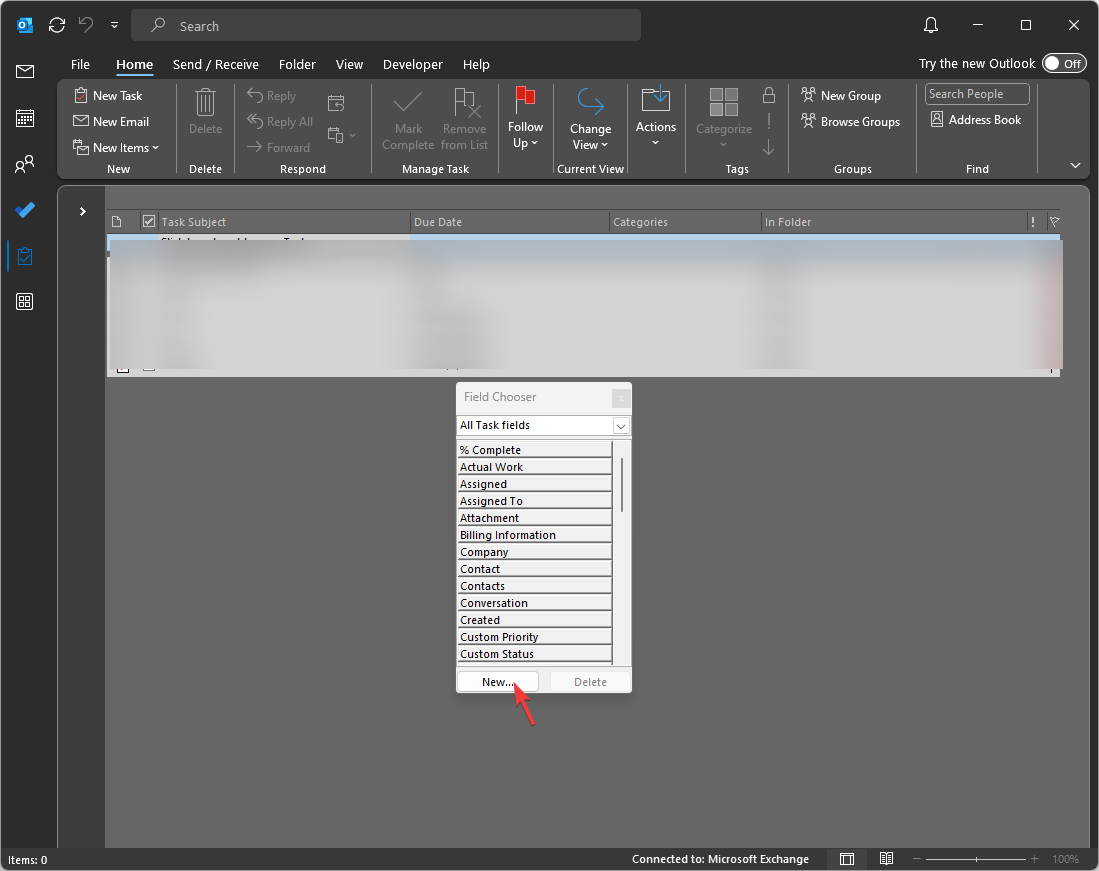Screen dimensions: 1099x871
Task: Open the To Do checkmark icon
Action: point(25,210)
